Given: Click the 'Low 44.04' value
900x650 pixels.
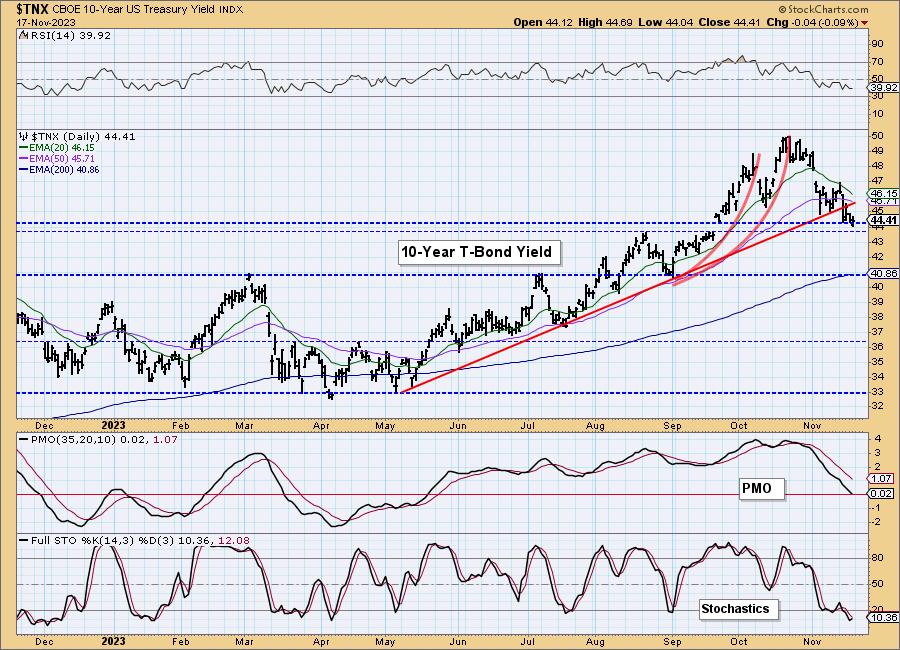Looking at the screenshot, I should tap(666, 22).
